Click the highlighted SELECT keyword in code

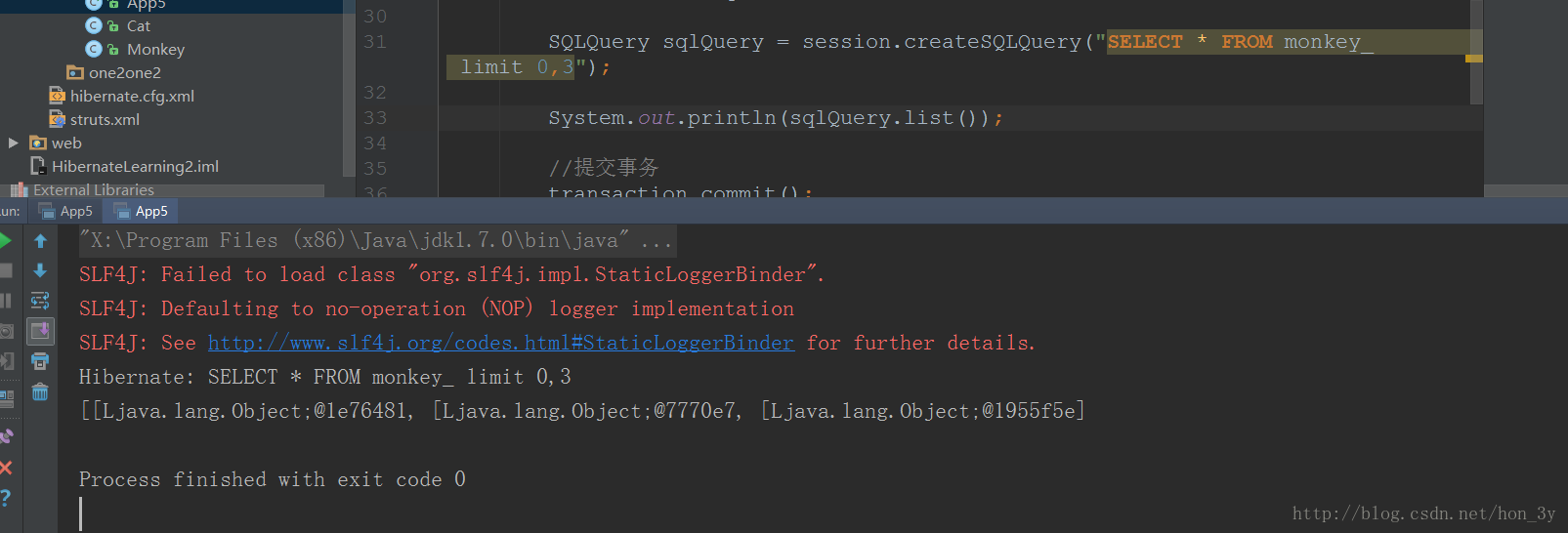pos(1145,42)
